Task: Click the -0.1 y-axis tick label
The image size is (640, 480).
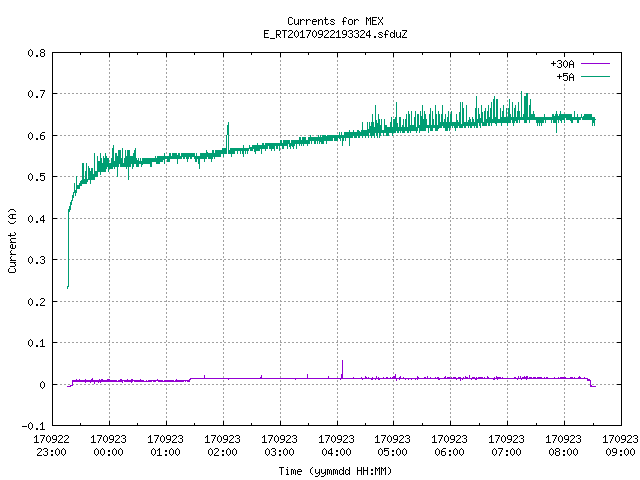Action: (x=33, y=426)
